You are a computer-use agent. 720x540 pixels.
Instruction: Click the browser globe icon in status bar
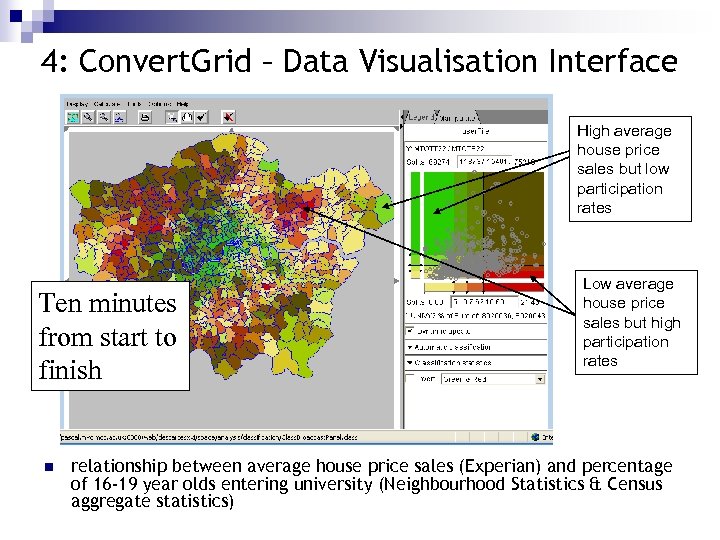pos(535,437)
